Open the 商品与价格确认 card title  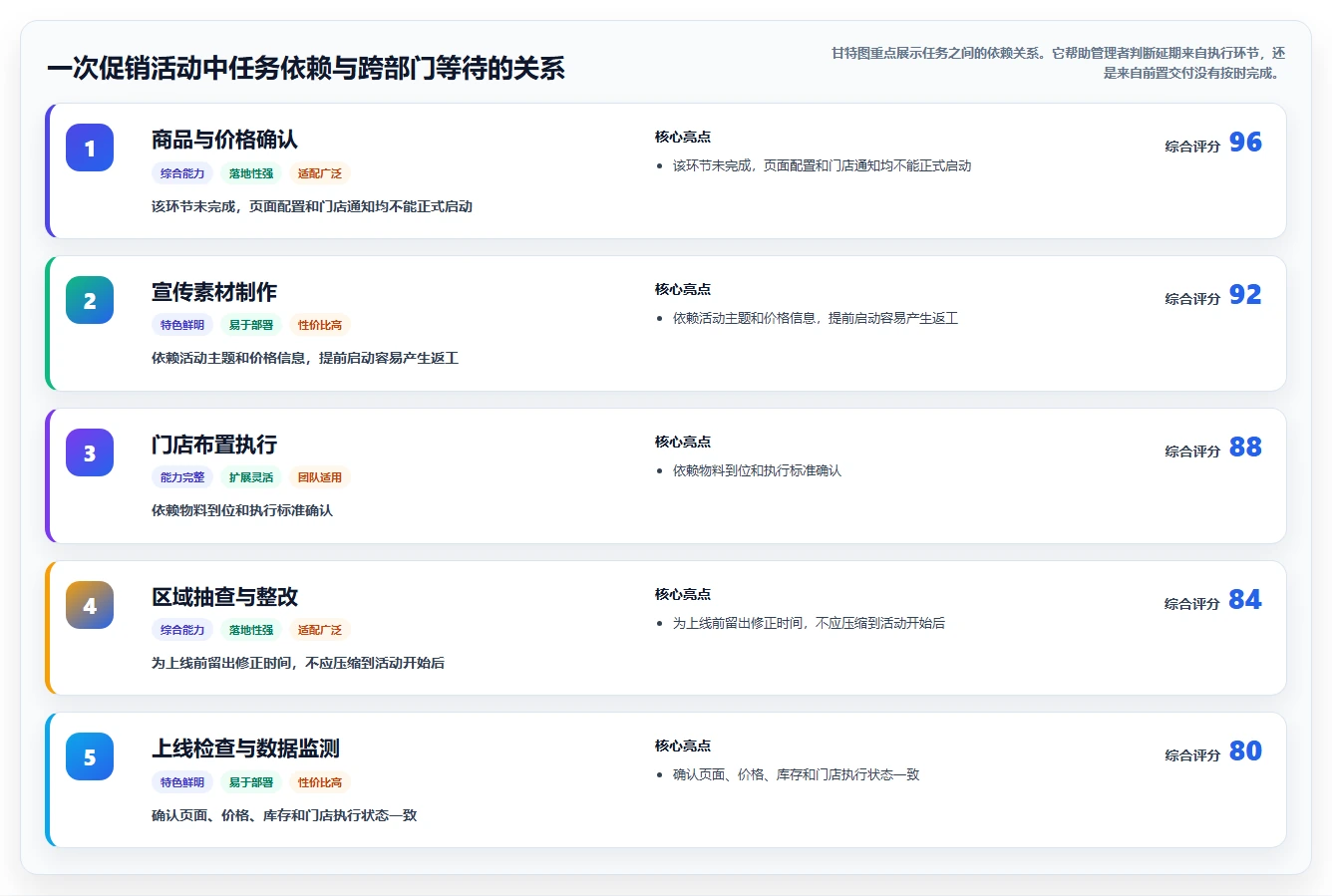tap(224, 140)
